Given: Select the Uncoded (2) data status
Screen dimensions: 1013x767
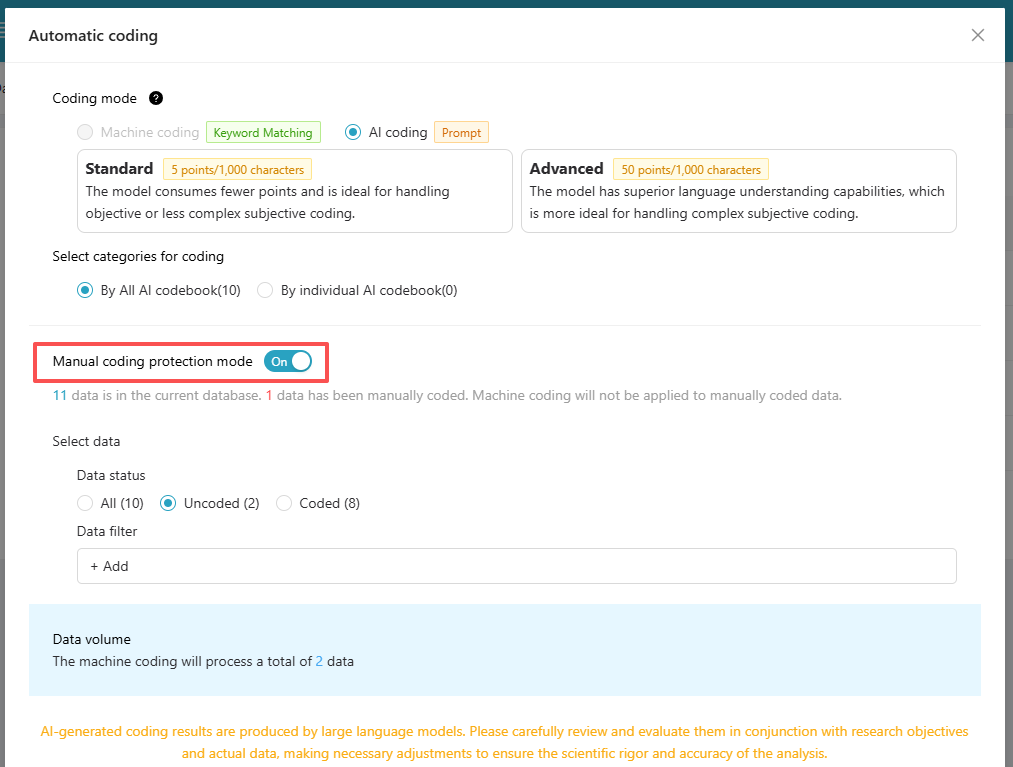Looking at the screenshot, I should coord(168,503).
